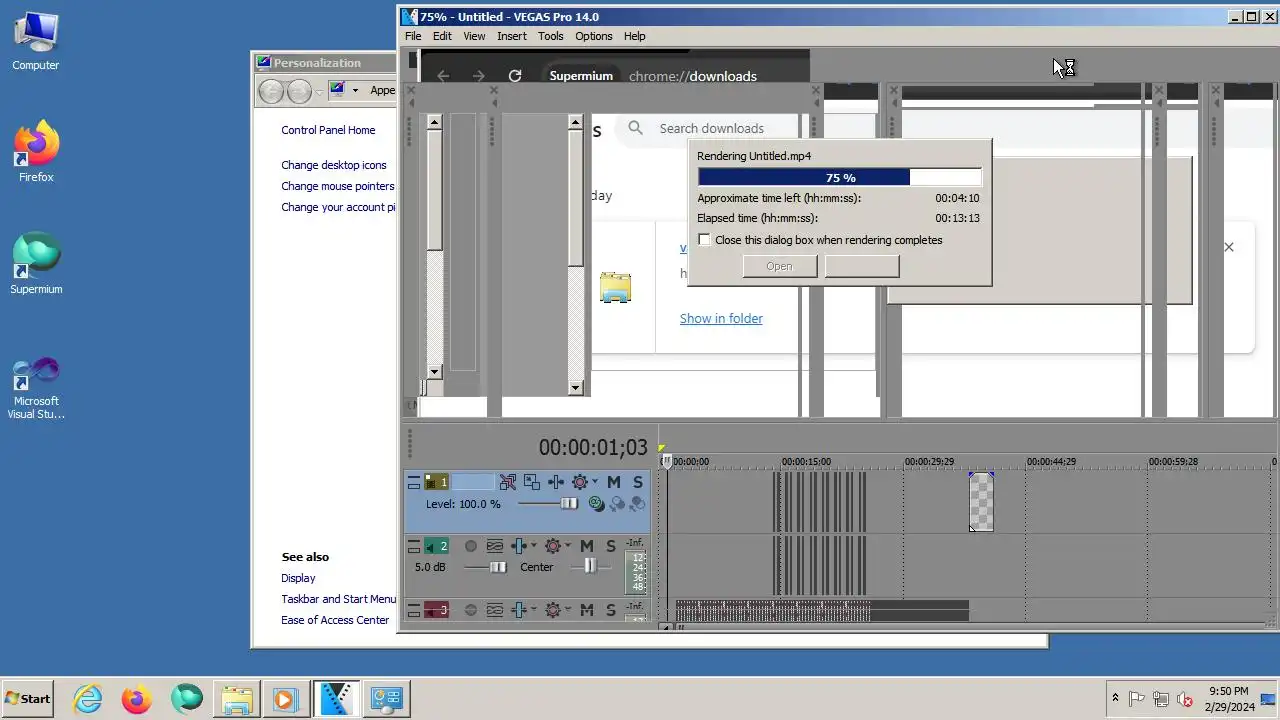The image size is (1280, 720).
Task: Show hidden tray icons arrow
Action: 1115,698
